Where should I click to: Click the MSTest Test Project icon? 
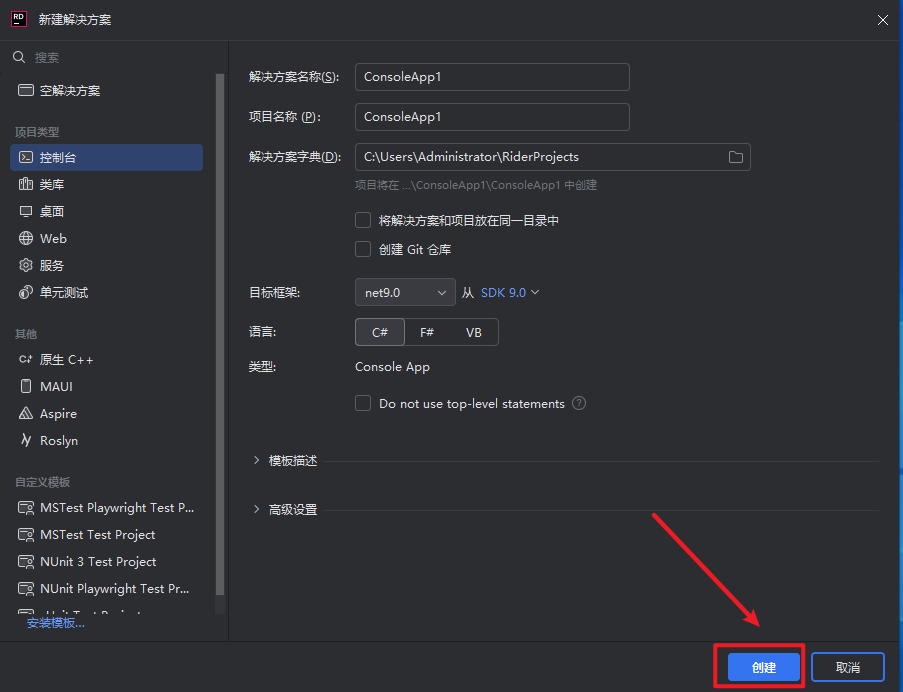pyautogui.click(x=26, y=535)
